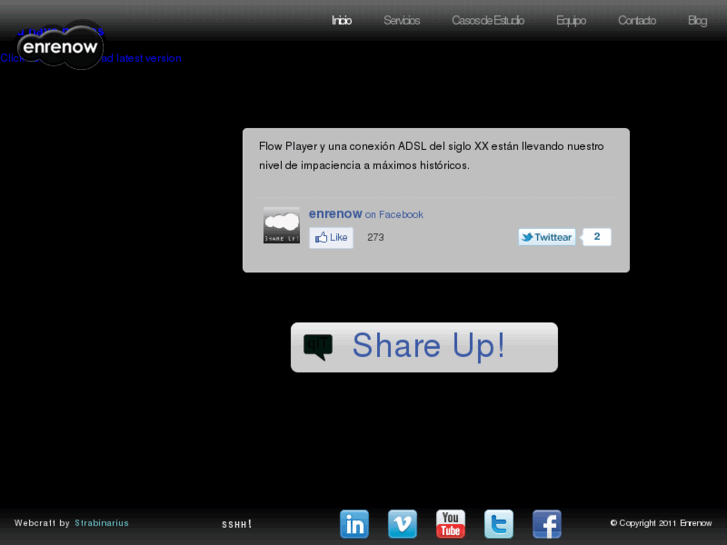
Task: Open the Facebook icon in footer
Action: (x=547, y=524)
